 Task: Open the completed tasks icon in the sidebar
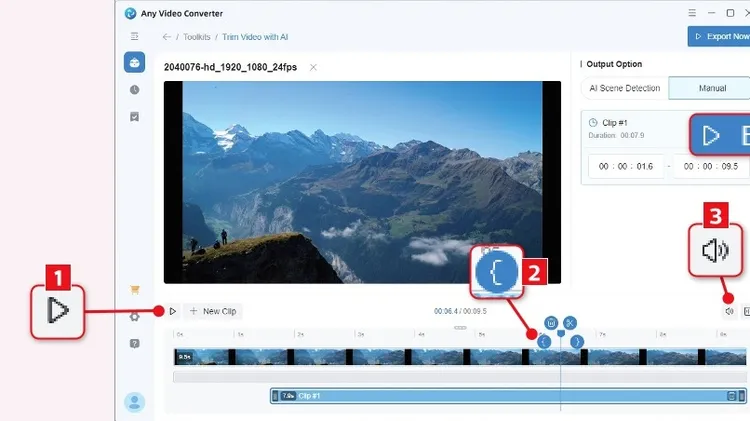tap(134, 117)
